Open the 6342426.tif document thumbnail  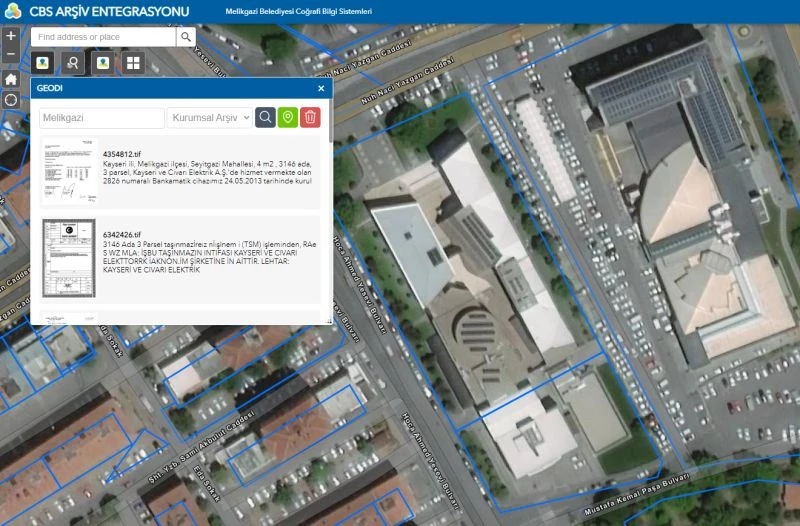coord(68,258)
